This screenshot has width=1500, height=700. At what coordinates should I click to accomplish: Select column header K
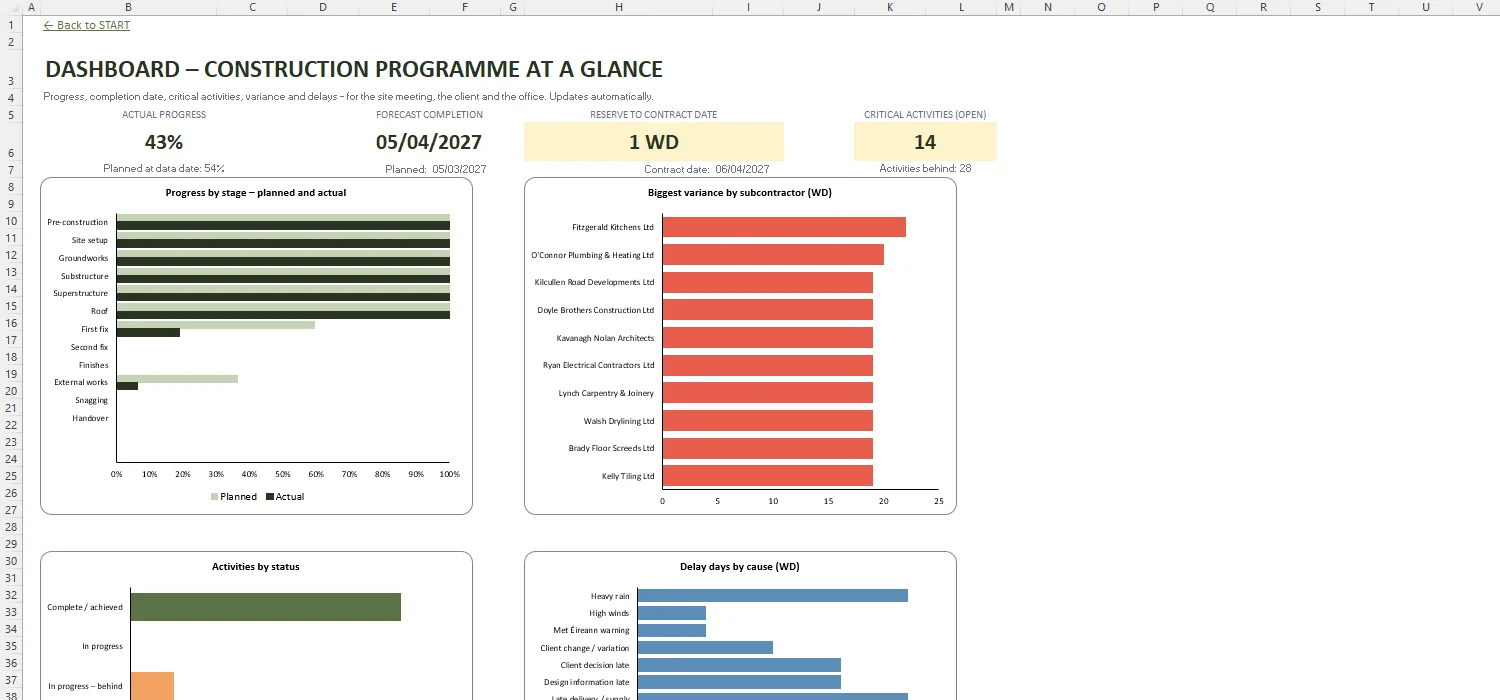tap(890, 7)
